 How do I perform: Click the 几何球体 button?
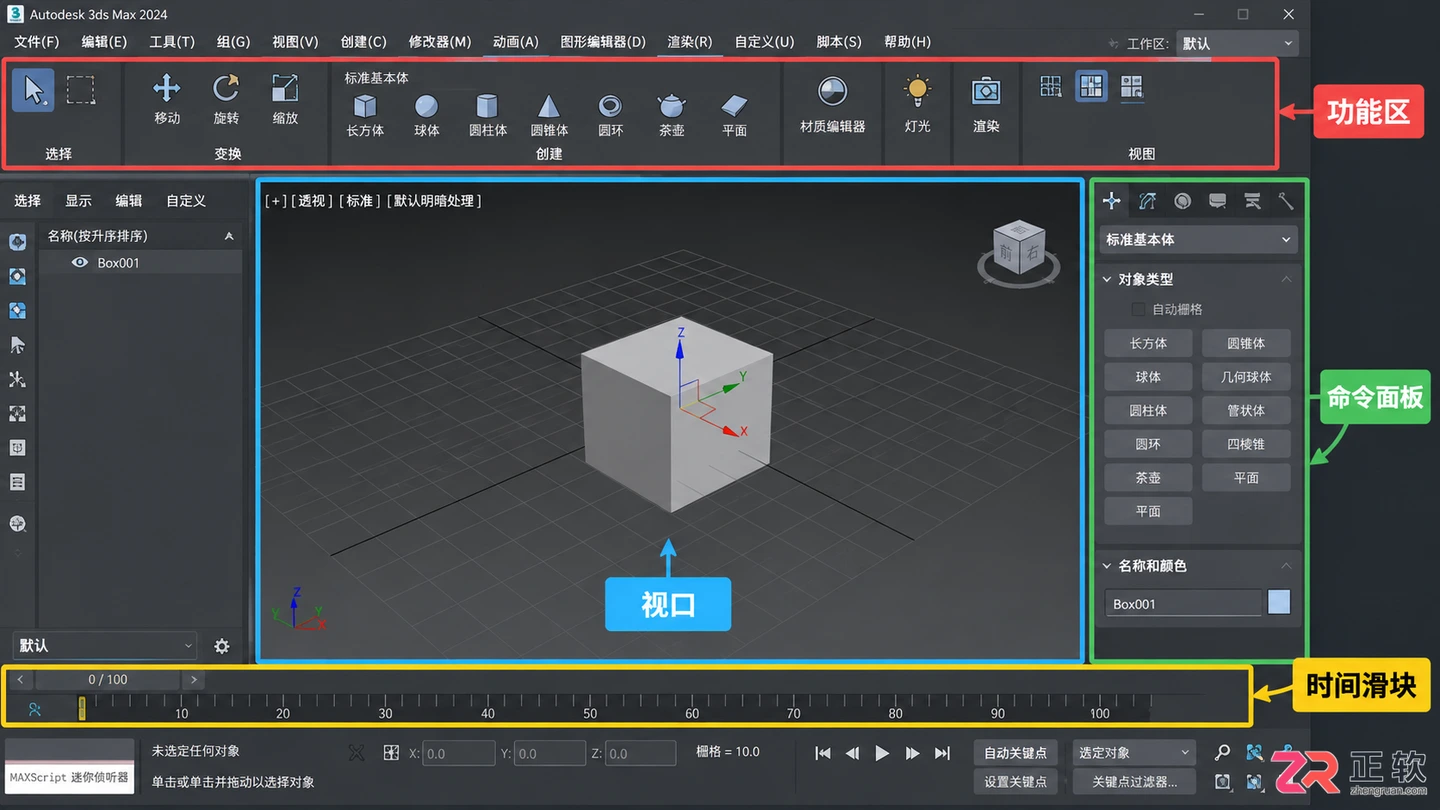click(x=1246, y=377)
